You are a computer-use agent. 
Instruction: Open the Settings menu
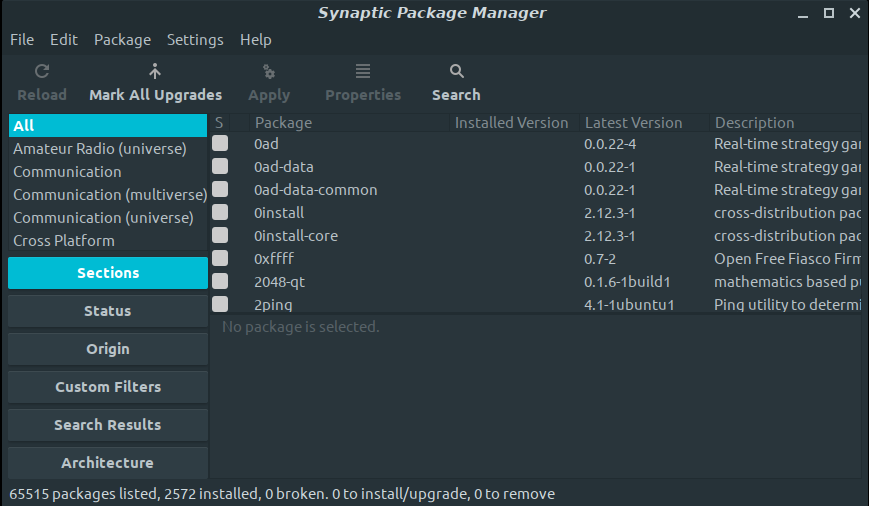(x=195, y=40)
